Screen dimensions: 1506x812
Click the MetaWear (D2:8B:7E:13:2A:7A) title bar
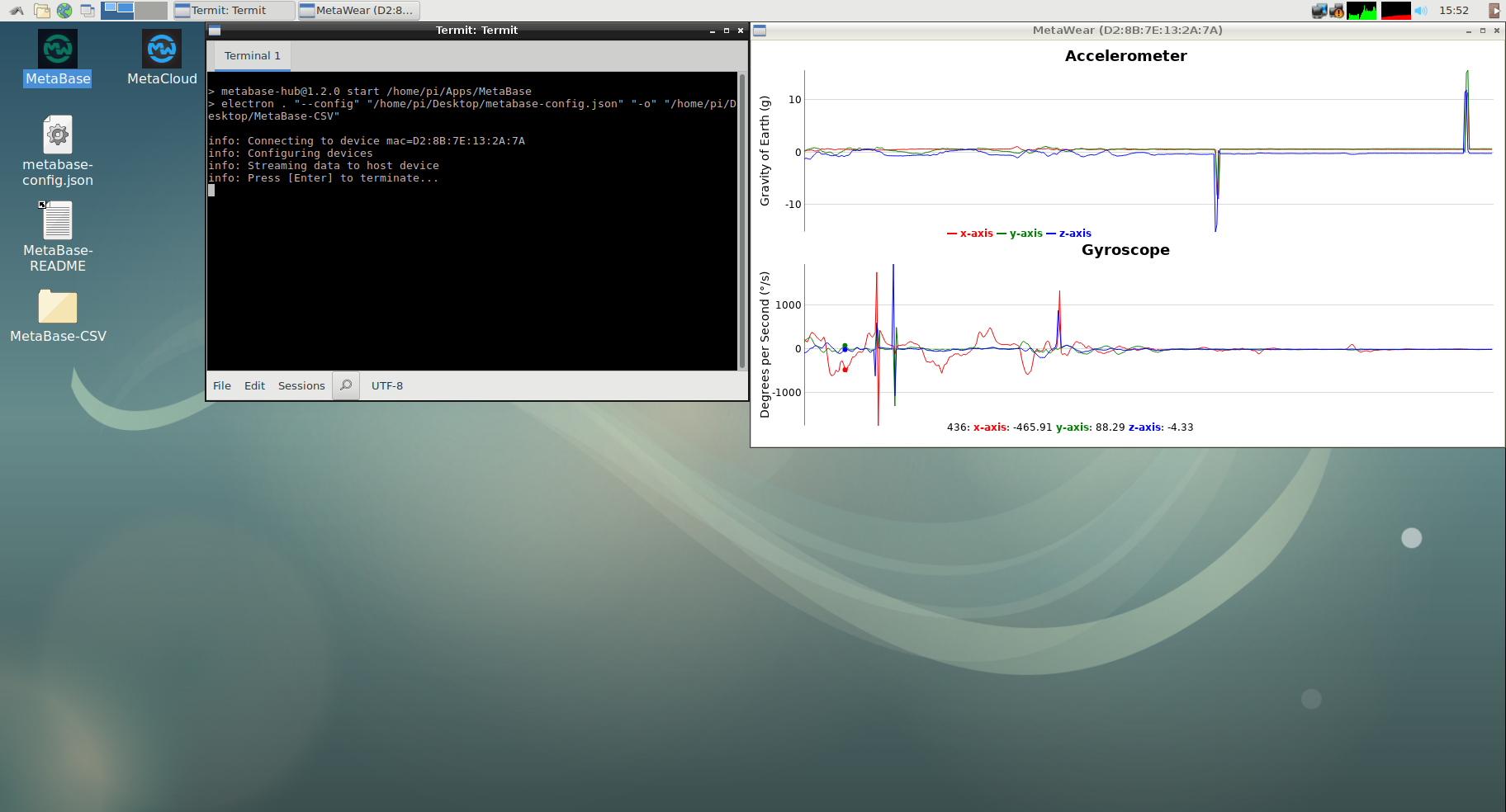1127,31
